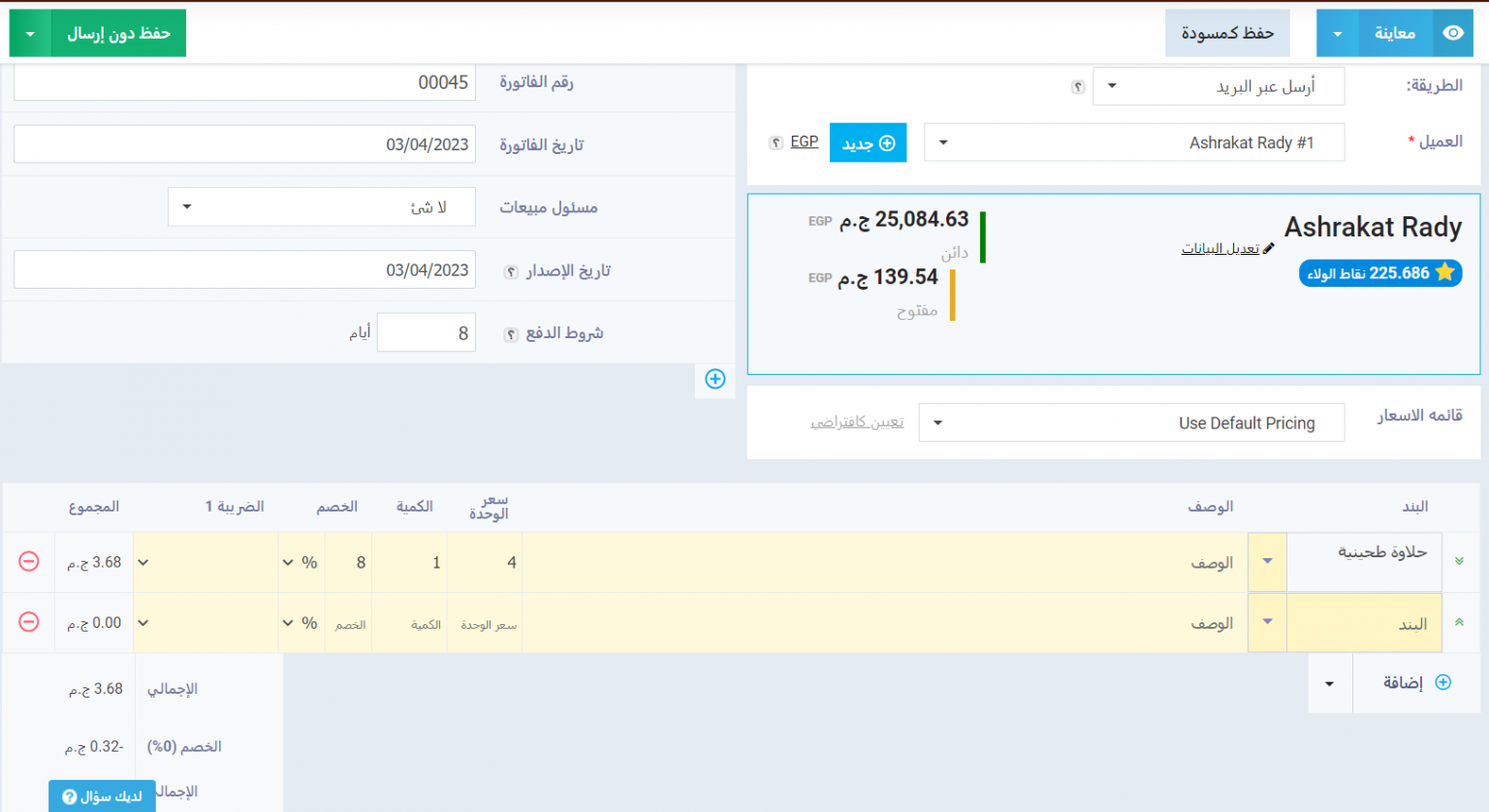
Task: Click the help icon beside EGP currency
Action: click(776, 142)
